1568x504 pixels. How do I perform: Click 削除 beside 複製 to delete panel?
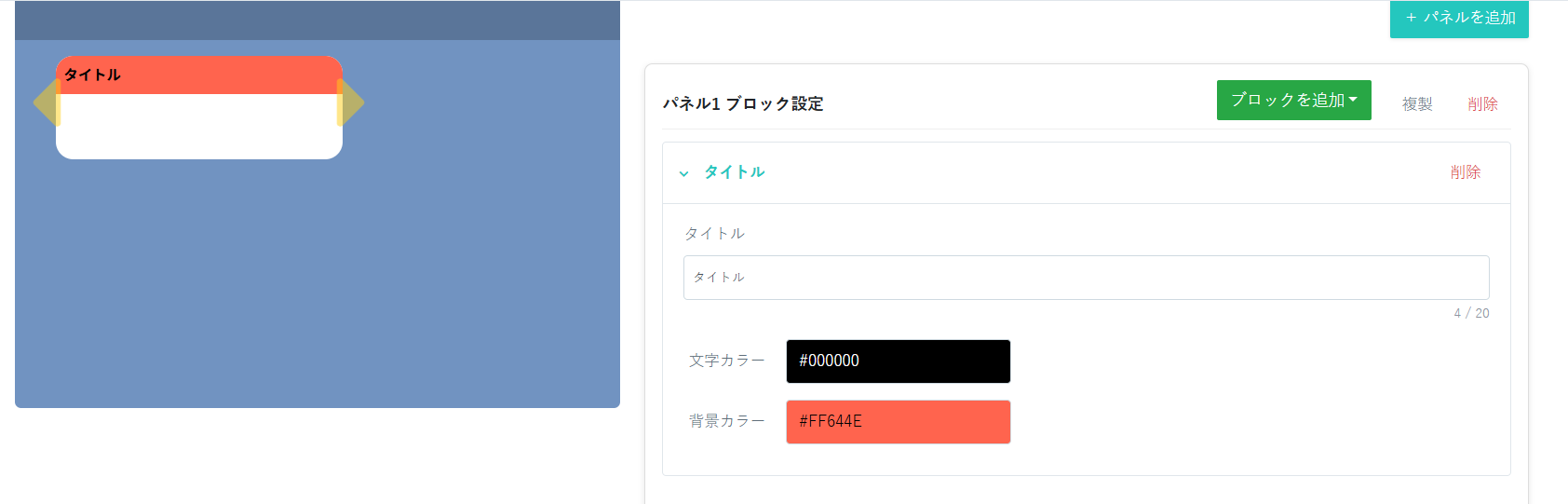point(1482,104)
